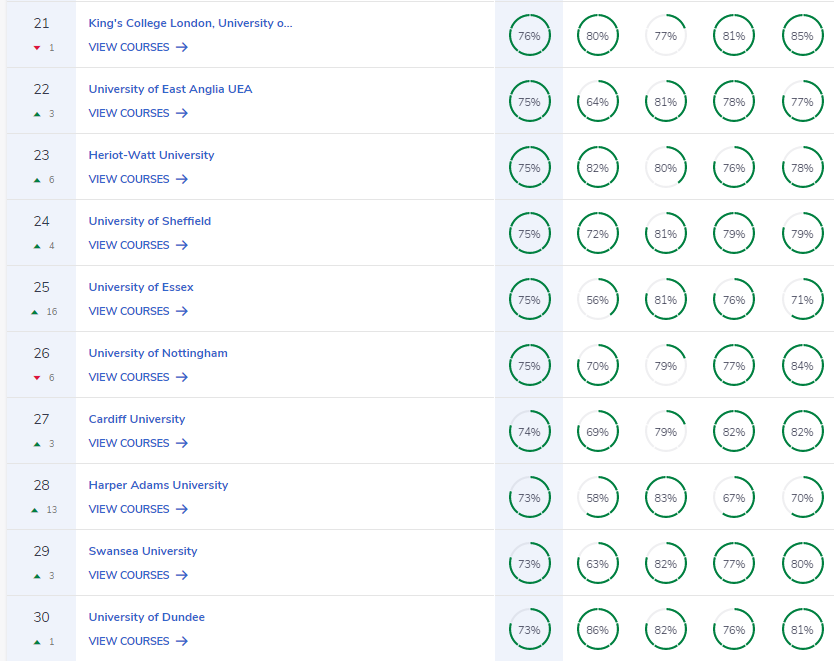The height and width of the screenshot is (661, 834).
Task: Open the King's College London link
Action: [x=190, y=23]
